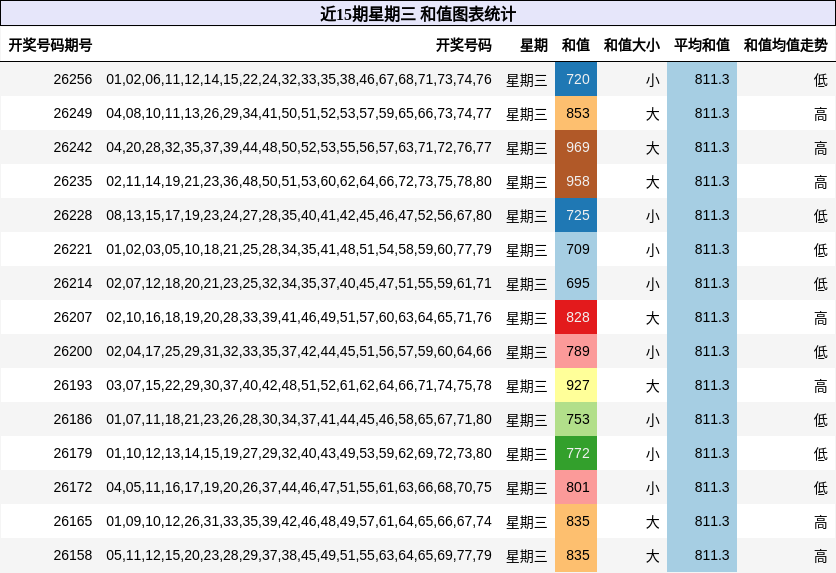Click the drawn numbers starting 01,07,11,18 of issue 26186
The width and height of the screenshot is (836, 573).
(x=299, y=419)
